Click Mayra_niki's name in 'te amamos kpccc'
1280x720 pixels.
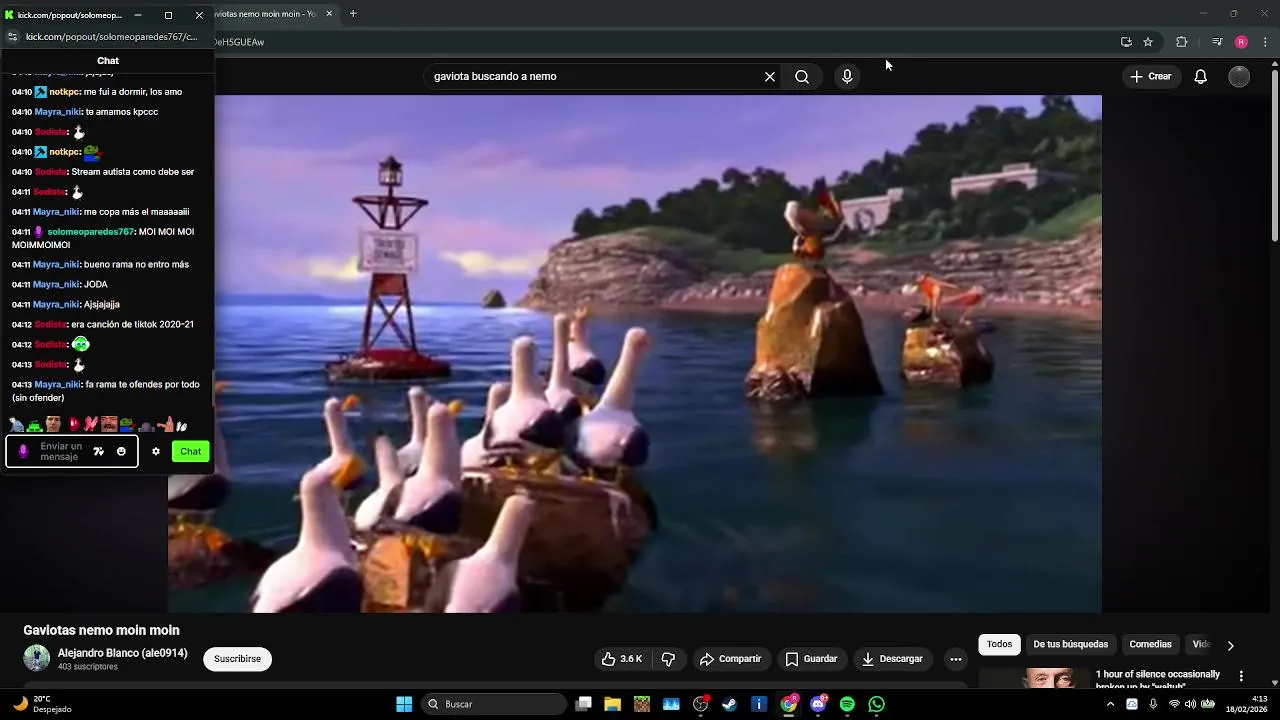57,112
